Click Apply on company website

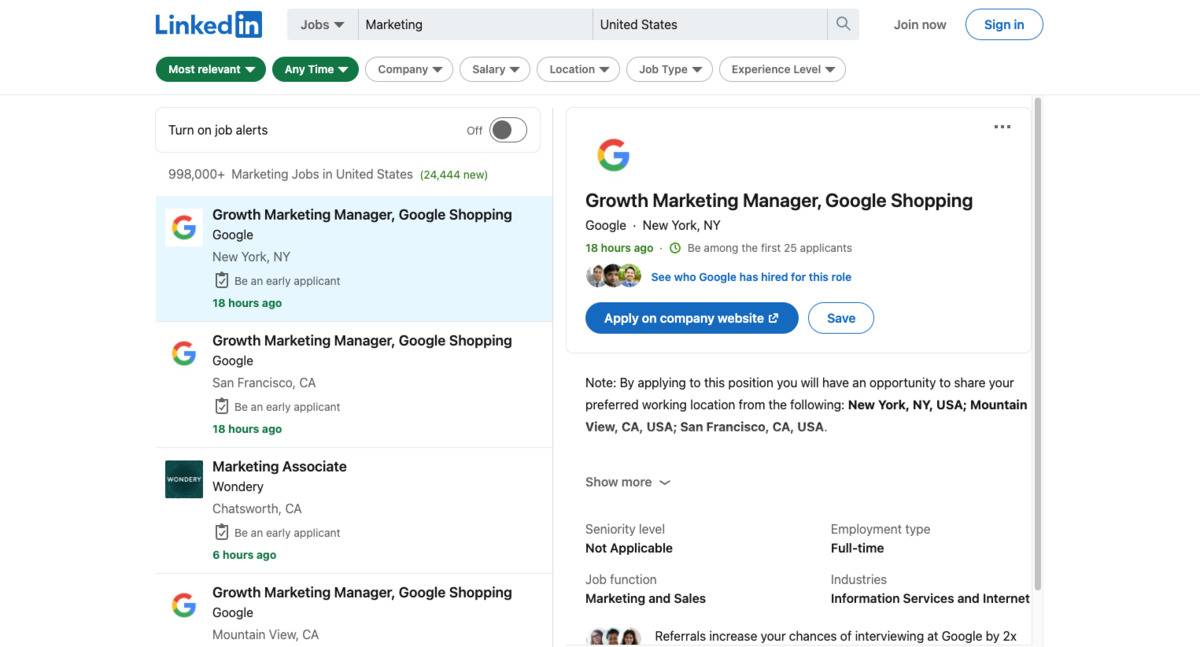pos(691,318)
